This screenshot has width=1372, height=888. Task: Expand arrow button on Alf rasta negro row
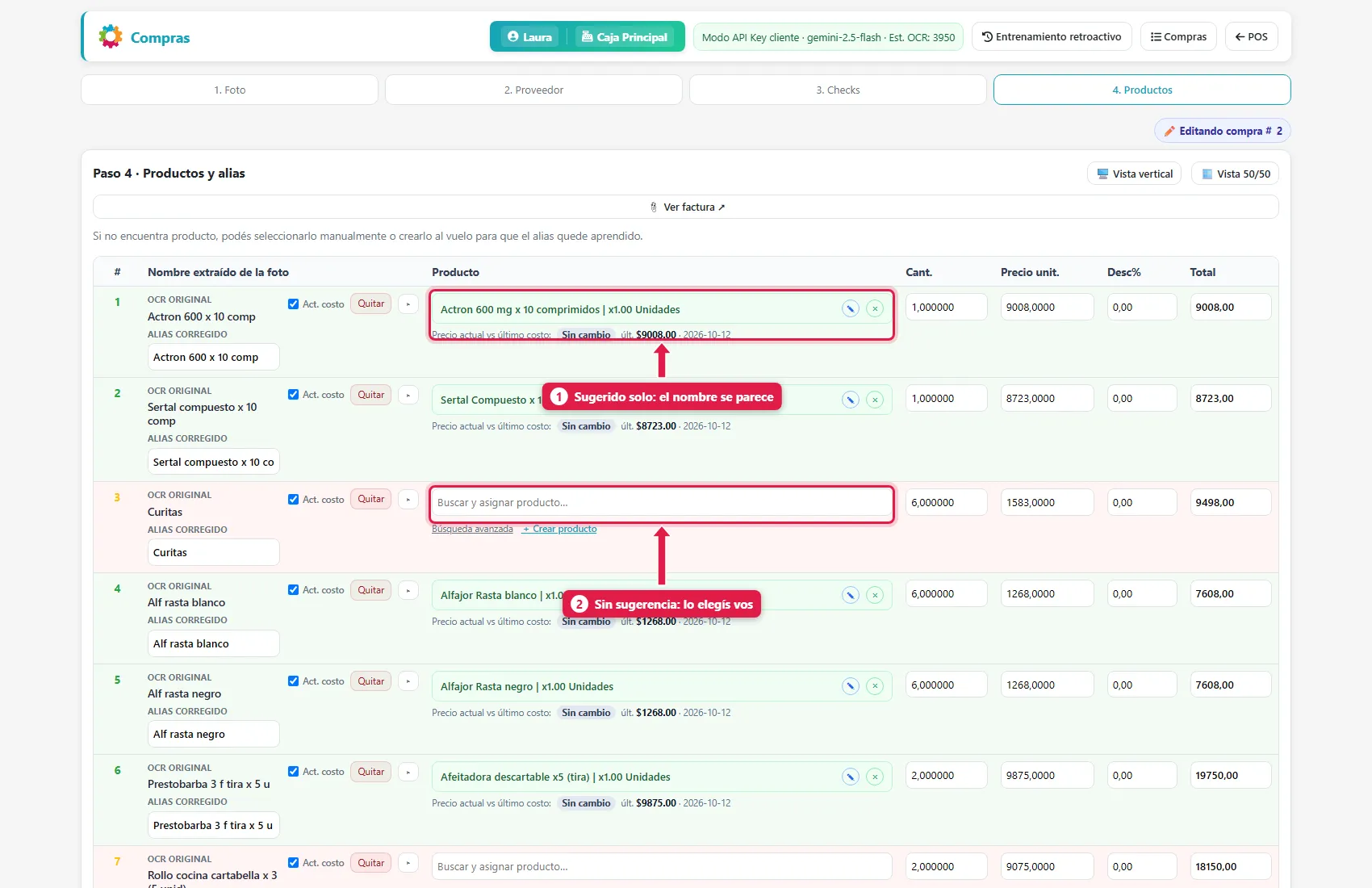tap(408, 681)
